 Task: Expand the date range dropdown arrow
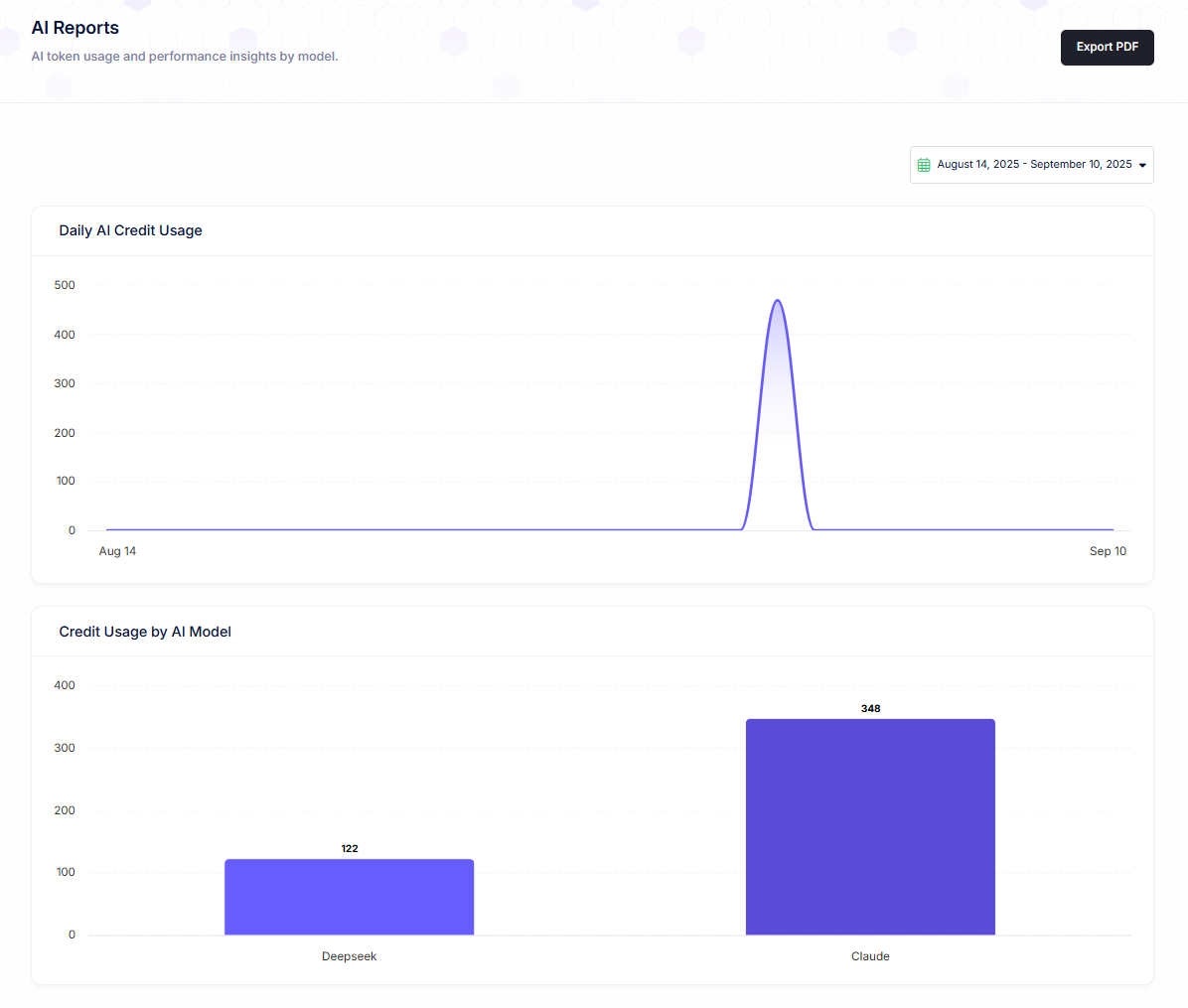coord(1142,166)
